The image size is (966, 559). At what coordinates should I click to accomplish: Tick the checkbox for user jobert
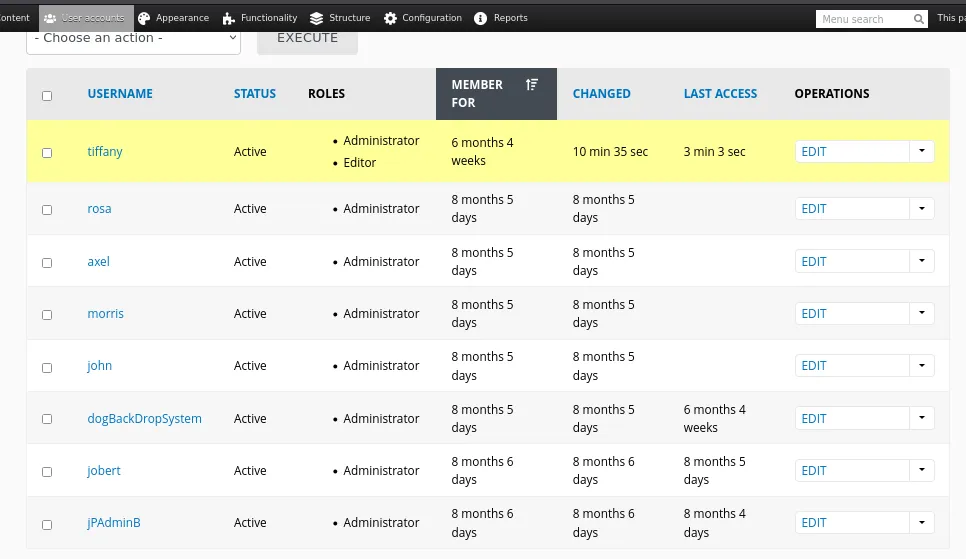click(47, 472)
